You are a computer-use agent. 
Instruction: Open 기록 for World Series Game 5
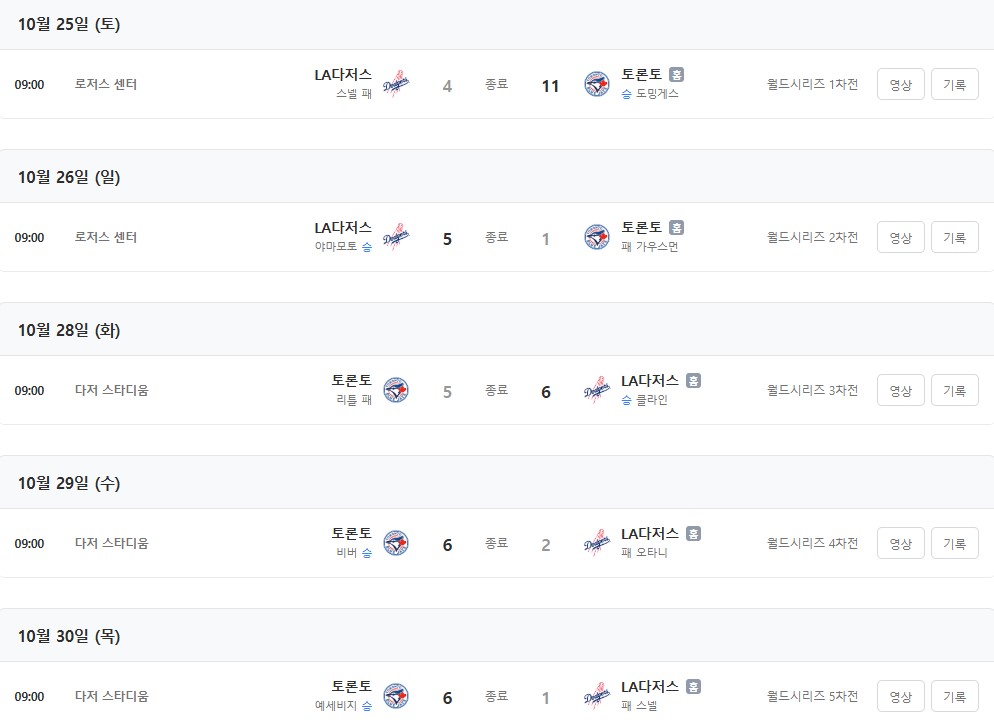[x=954, y=696]
